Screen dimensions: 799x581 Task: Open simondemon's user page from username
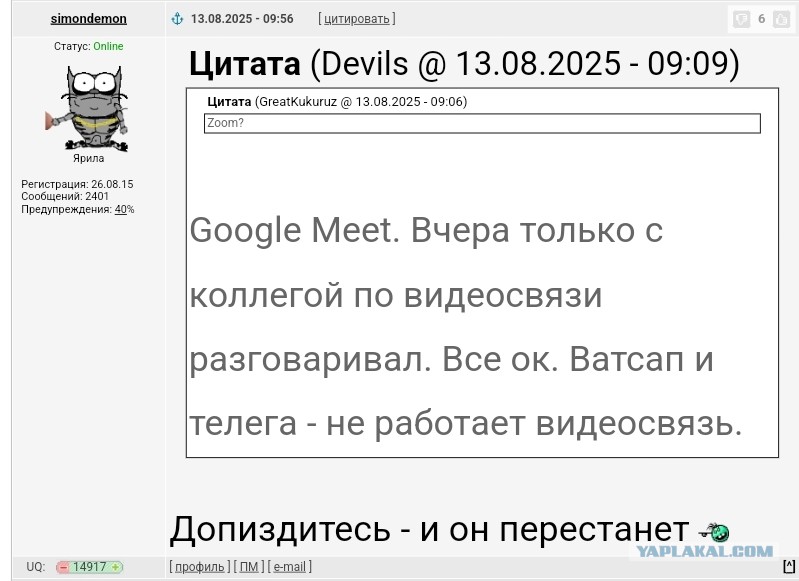(89, 19)
